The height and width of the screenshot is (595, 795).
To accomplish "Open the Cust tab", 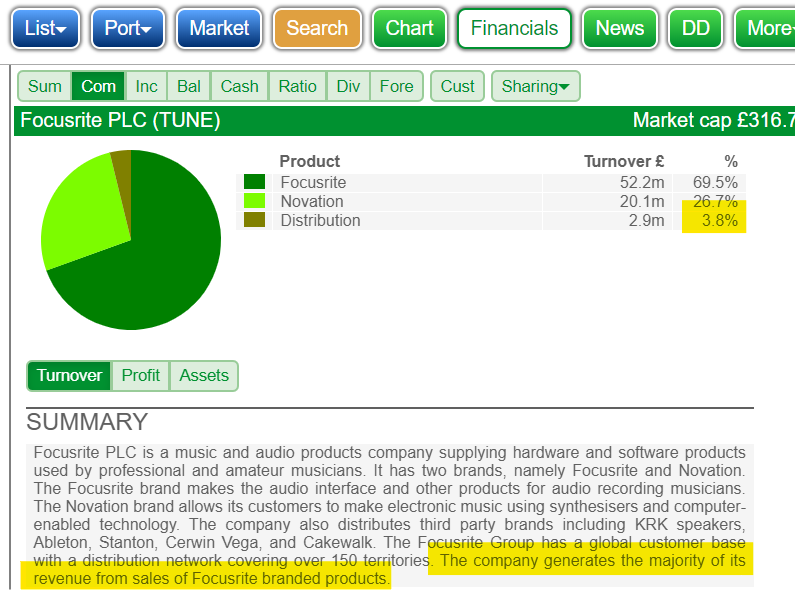I will (457, 86).
